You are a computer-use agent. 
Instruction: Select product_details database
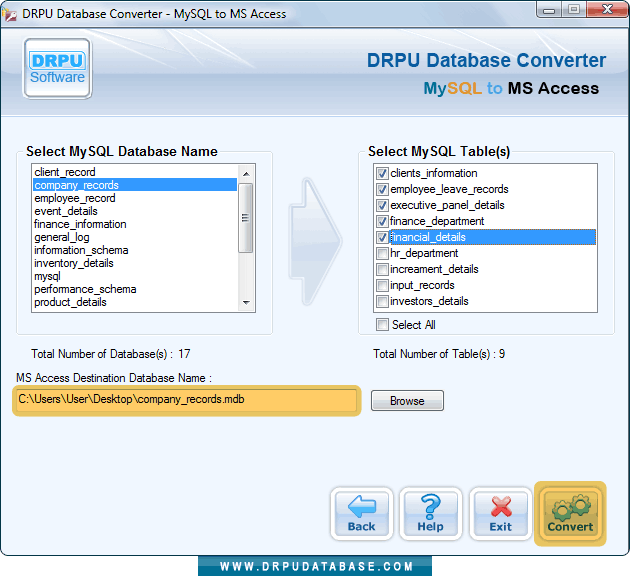(x=135, y=302)
